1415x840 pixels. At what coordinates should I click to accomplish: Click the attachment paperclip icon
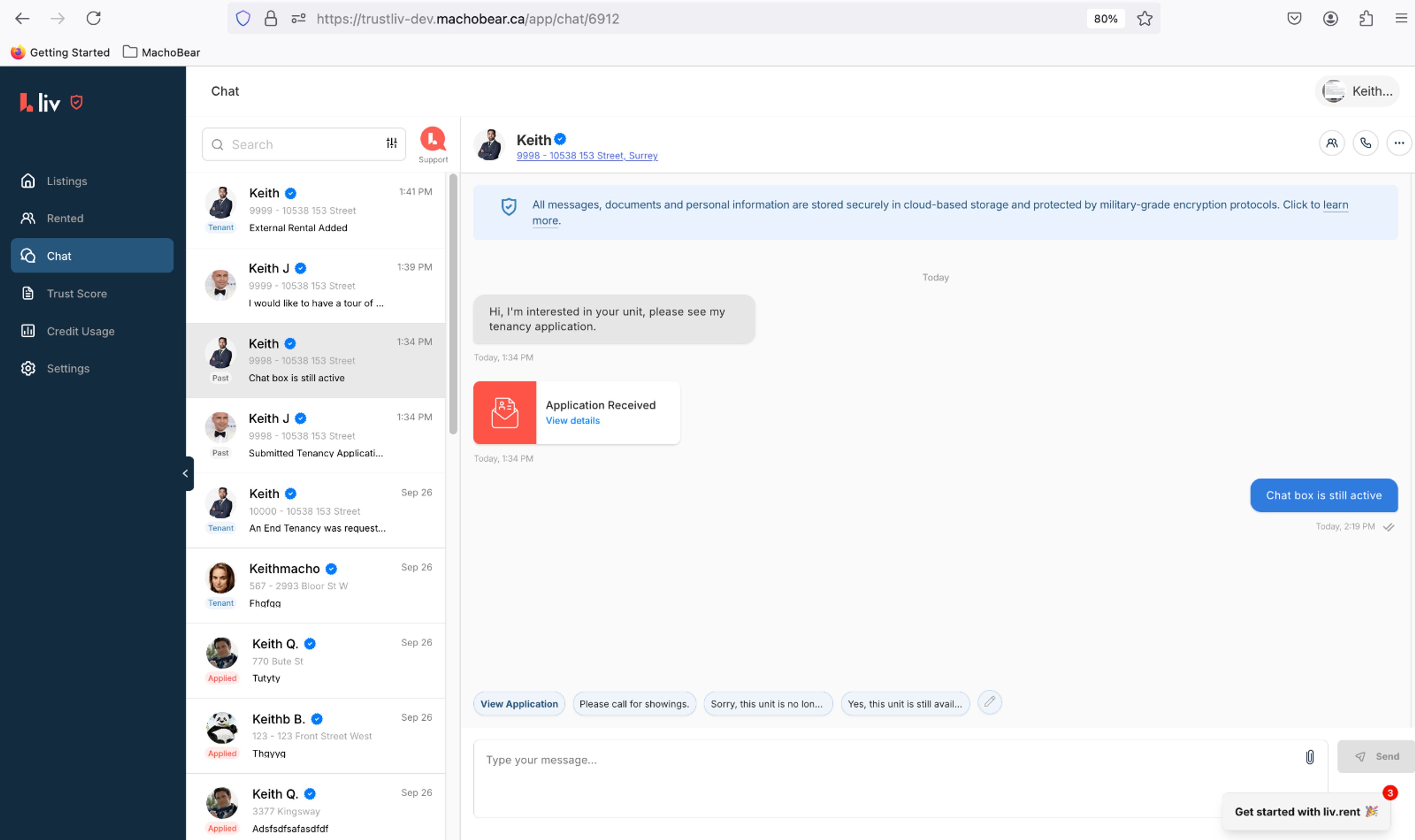coord(1309,757)
